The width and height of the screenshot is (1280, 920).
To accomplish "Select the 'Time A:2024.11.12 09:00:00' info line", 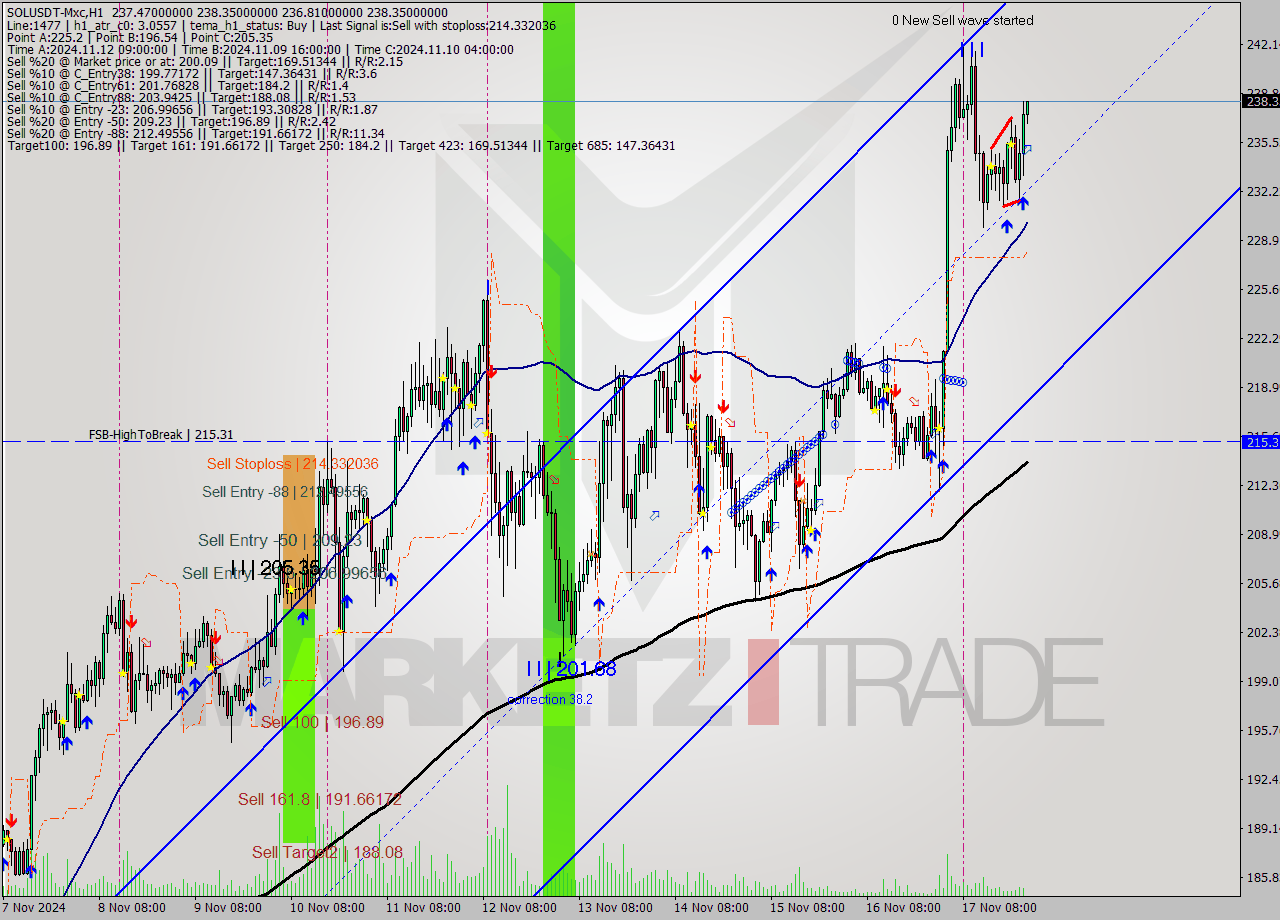I will (260, 49).
